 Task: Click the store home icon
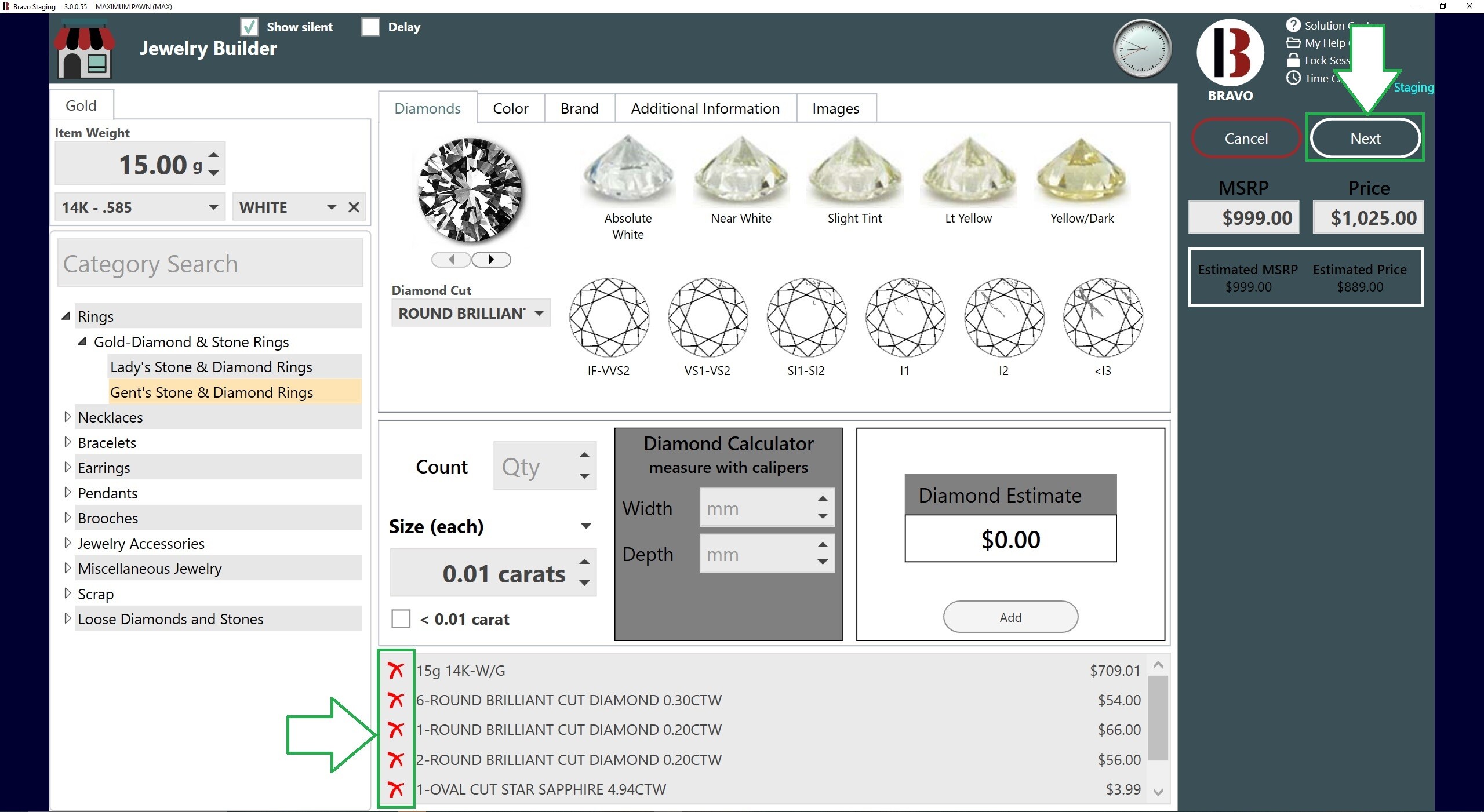coord(84,49)
